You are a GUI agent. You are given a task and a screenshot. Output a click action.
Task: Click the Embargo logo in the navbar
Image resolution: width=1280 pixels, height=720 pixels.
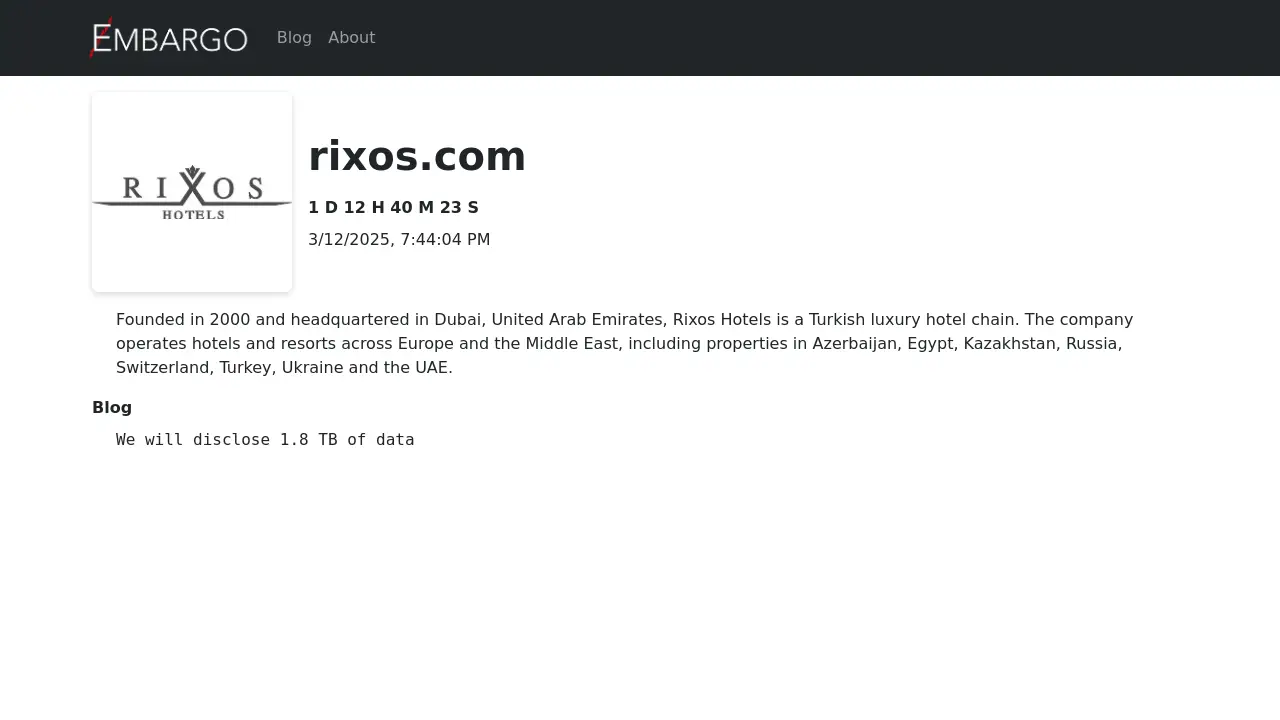[170, 38]
